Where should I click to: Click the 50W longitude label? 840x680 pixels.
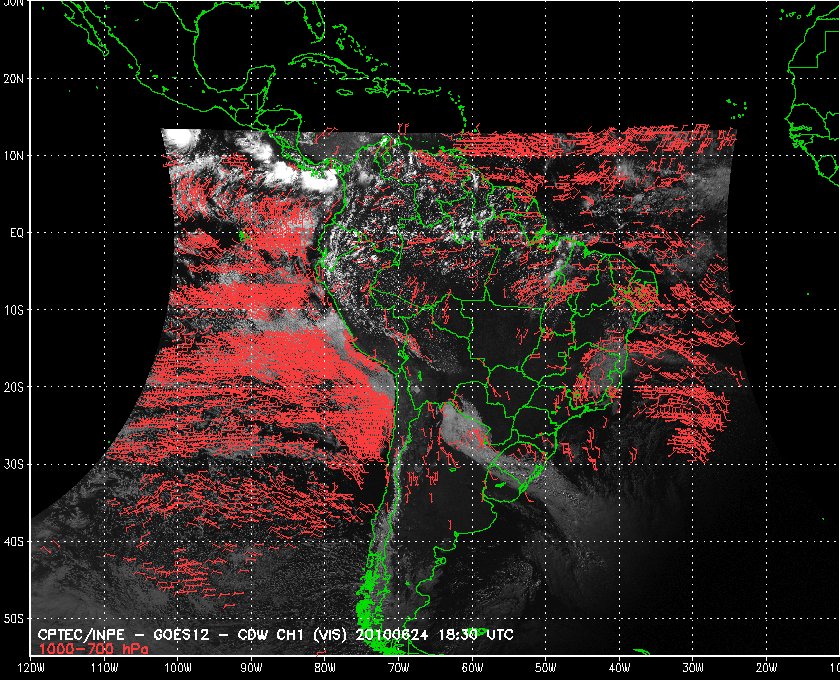tap(545, 668)
